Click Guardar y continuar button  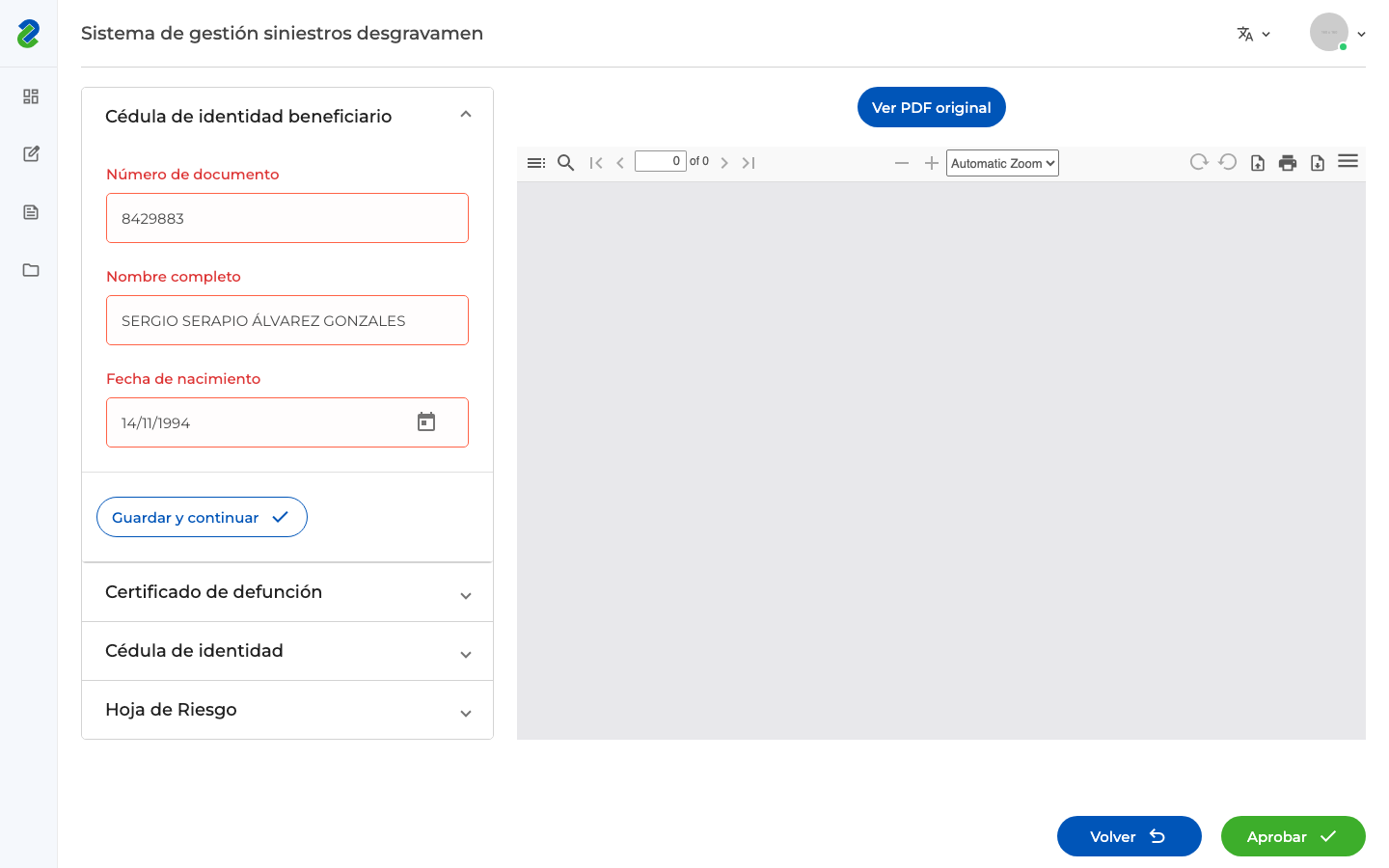tap(202, 517)
